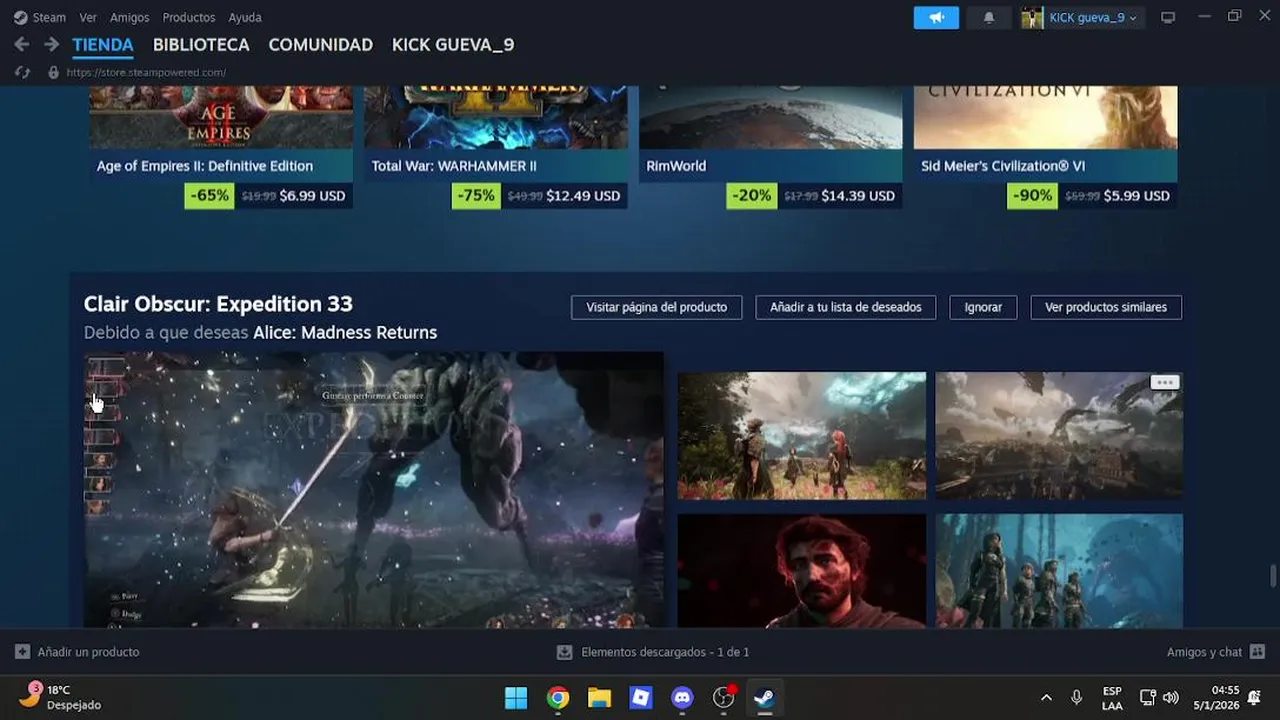Open Elementos descargados - 1 de 1
The height and width of the screenshot is (720, 1280).
tap(665, 652)
